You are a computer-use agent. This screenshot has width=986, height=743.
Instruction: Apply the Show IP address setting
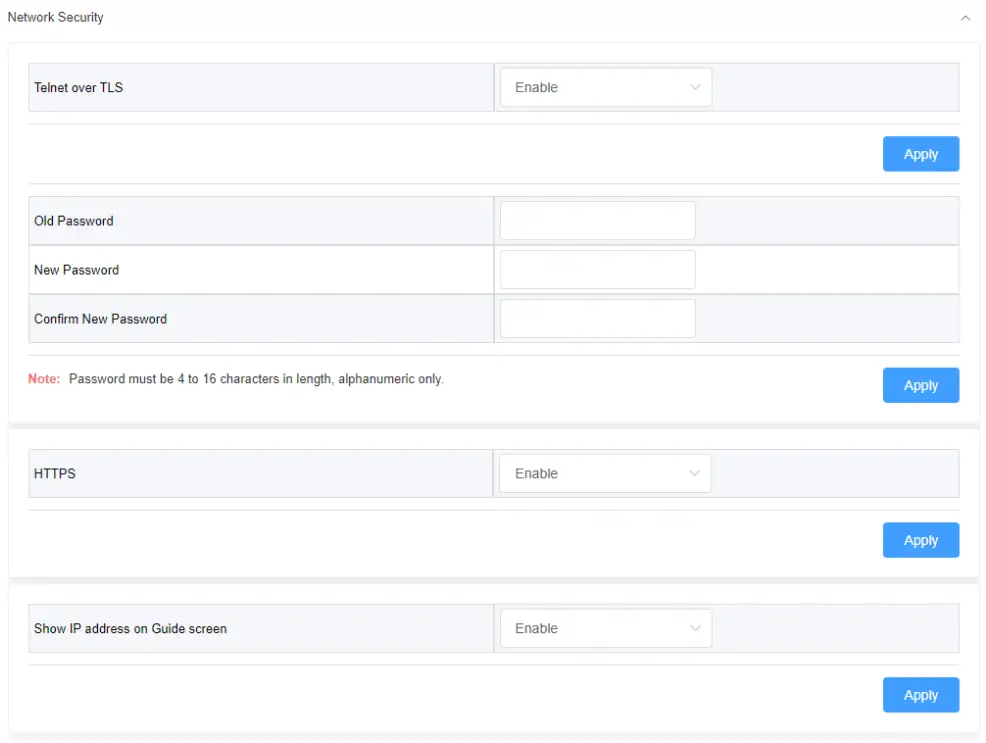point(920,695)
